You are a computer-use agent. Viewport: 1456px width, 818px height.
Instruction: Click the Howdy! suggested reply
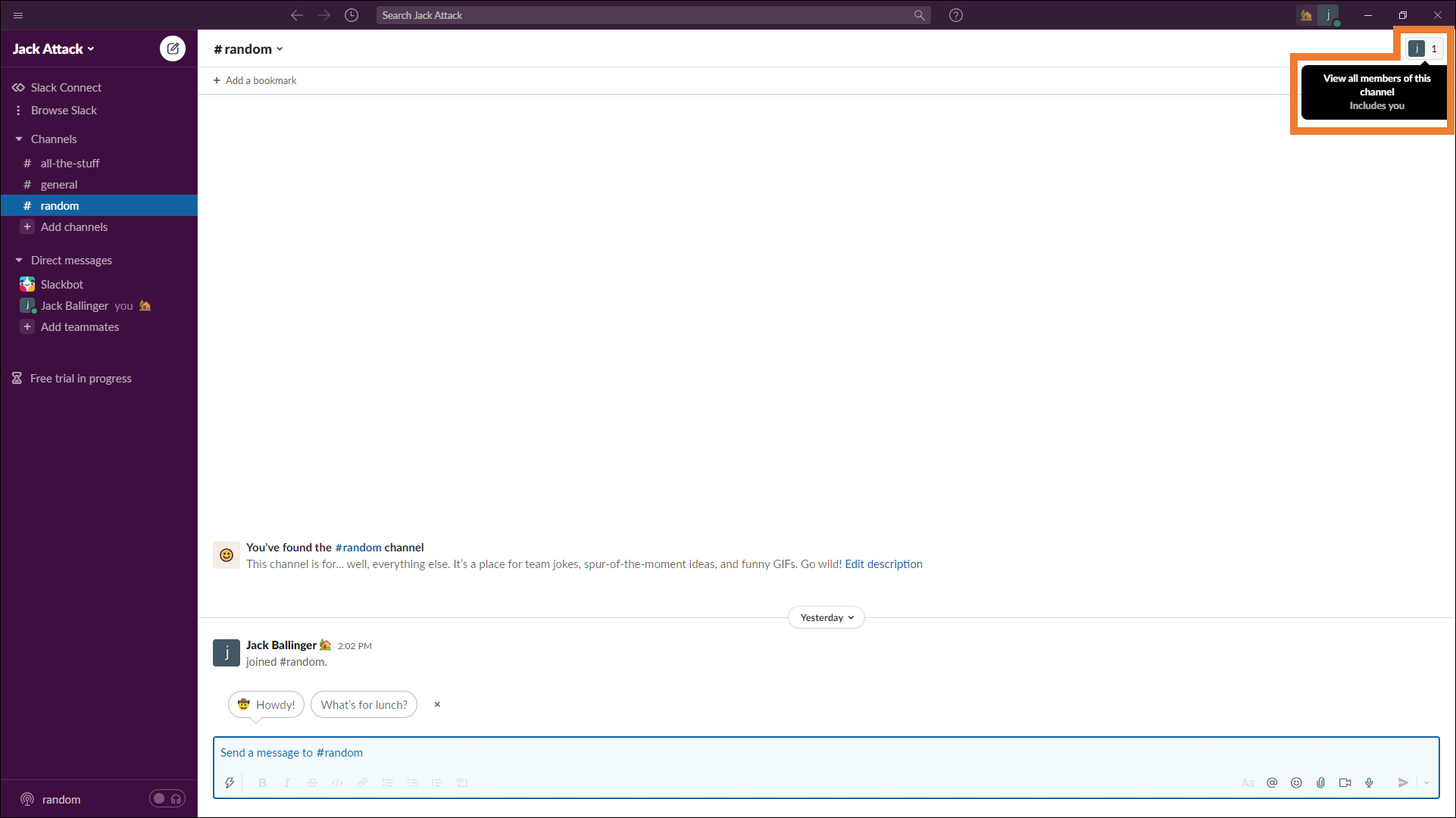[266, 704]
